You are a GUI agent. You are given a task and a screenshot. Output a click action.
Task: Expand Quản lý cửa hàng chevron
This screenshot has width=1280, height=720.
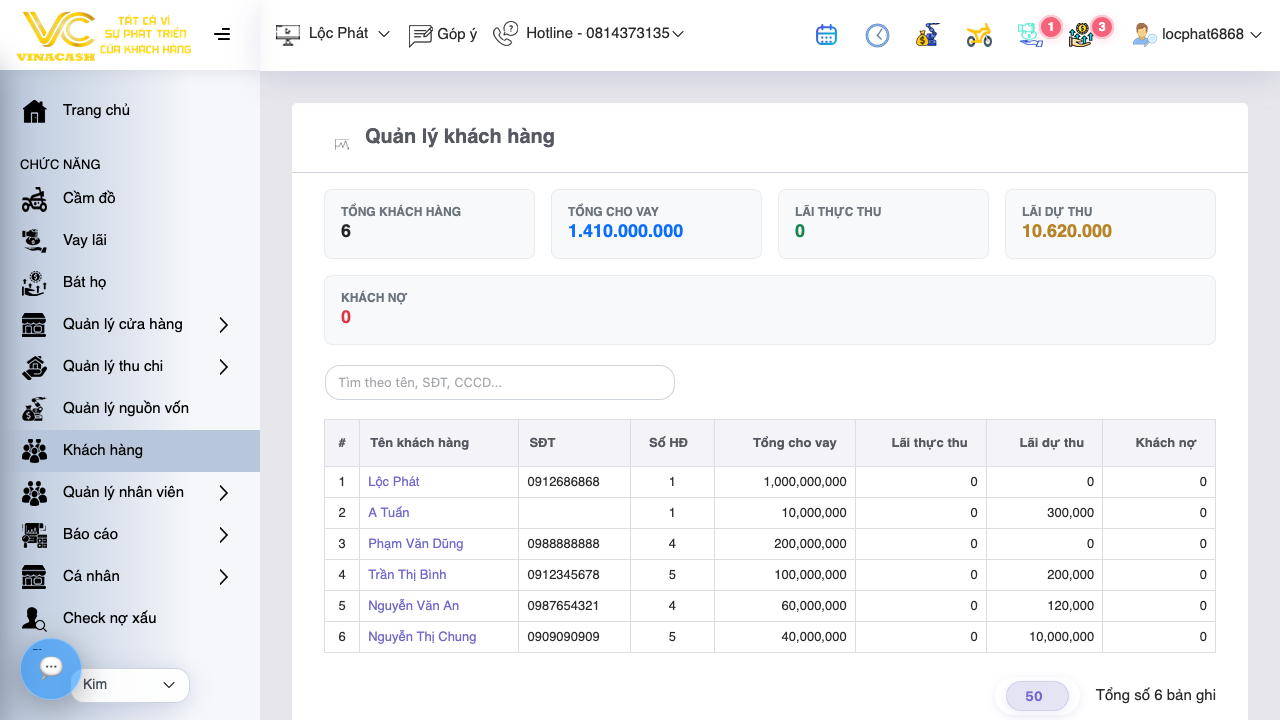[224, 324]
